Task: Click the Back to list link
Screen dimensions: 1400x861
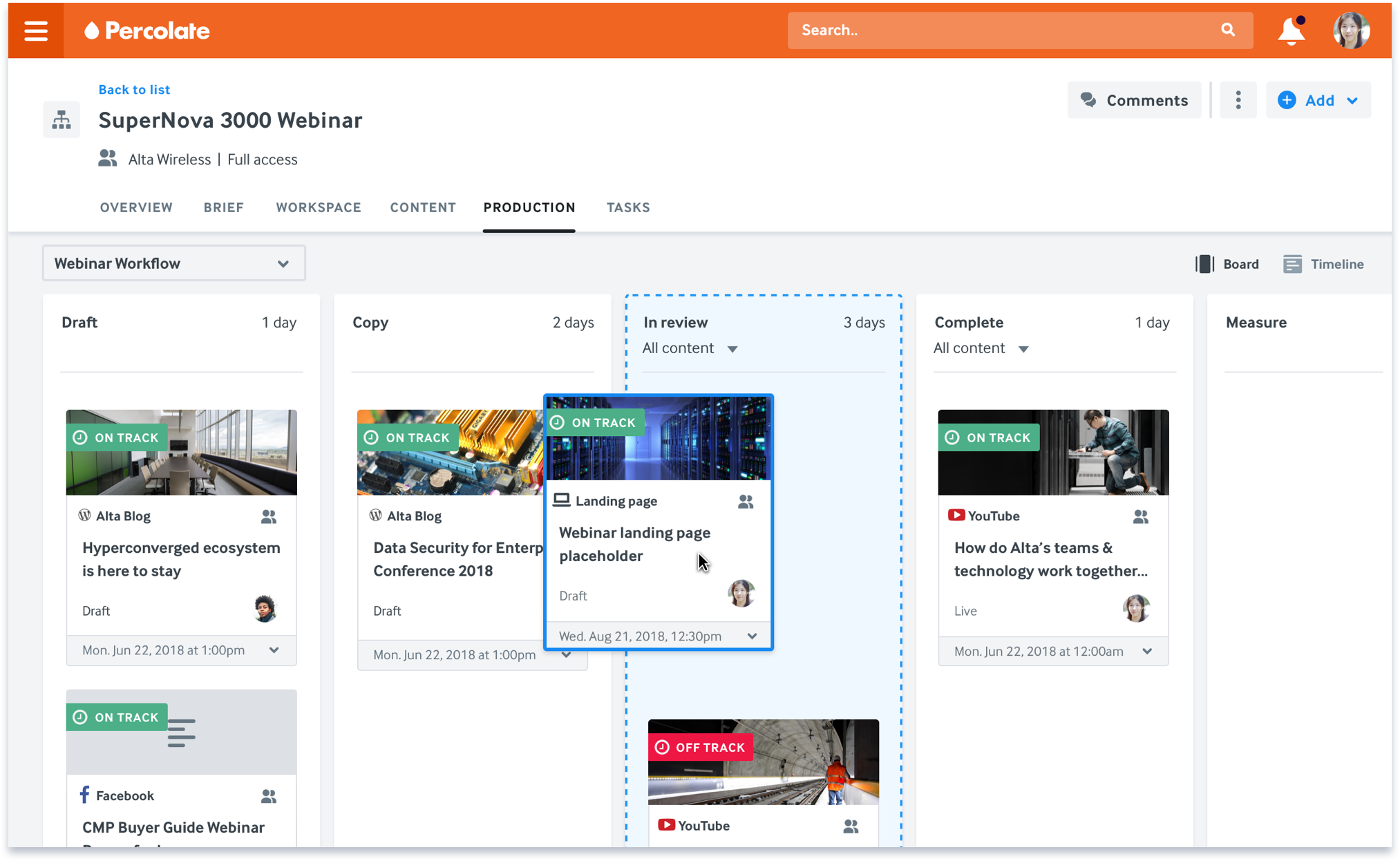Action: tap(134, 89)
